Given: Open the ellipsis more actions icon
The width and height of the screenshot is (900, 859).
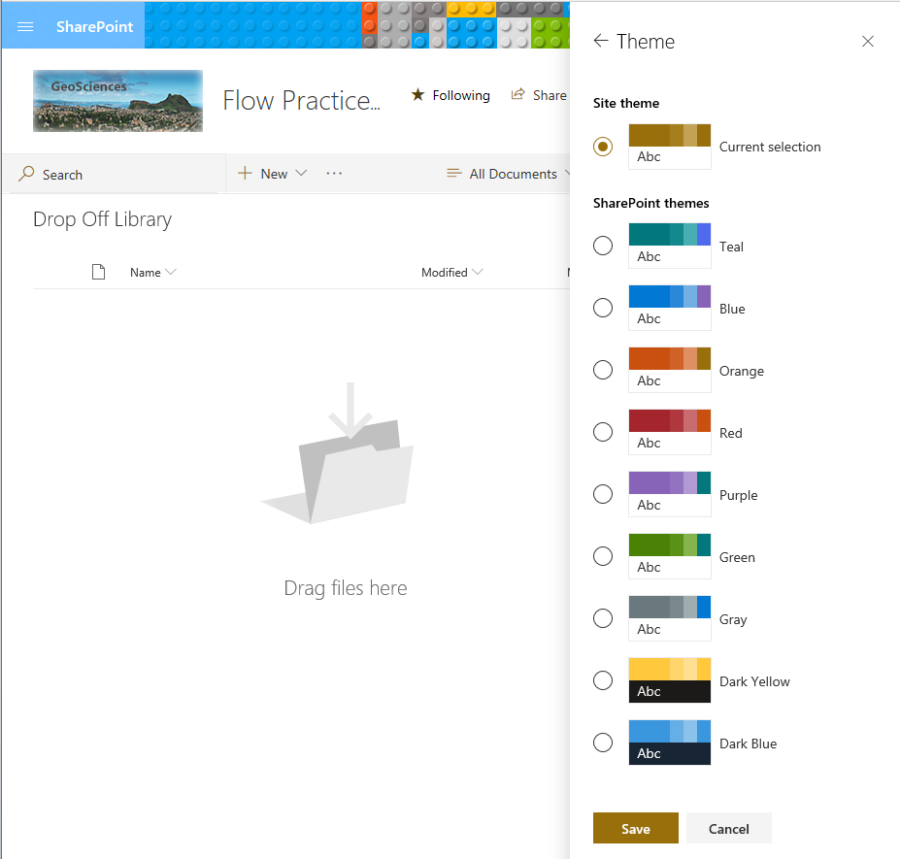Looking at the screenshot, I should click(x=334, y=173).
